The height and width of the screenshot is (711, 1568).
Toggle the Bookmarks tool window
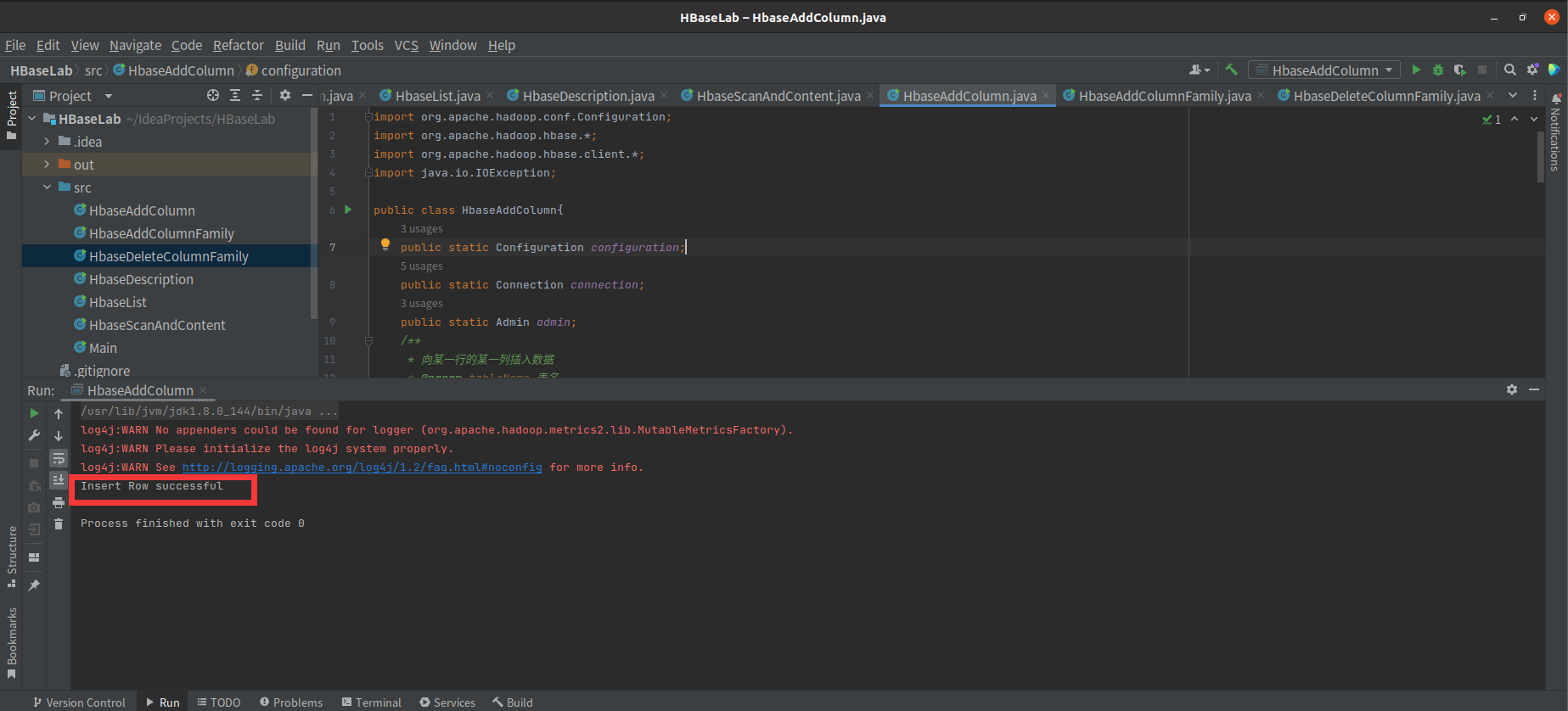click(x=12, y=643)
